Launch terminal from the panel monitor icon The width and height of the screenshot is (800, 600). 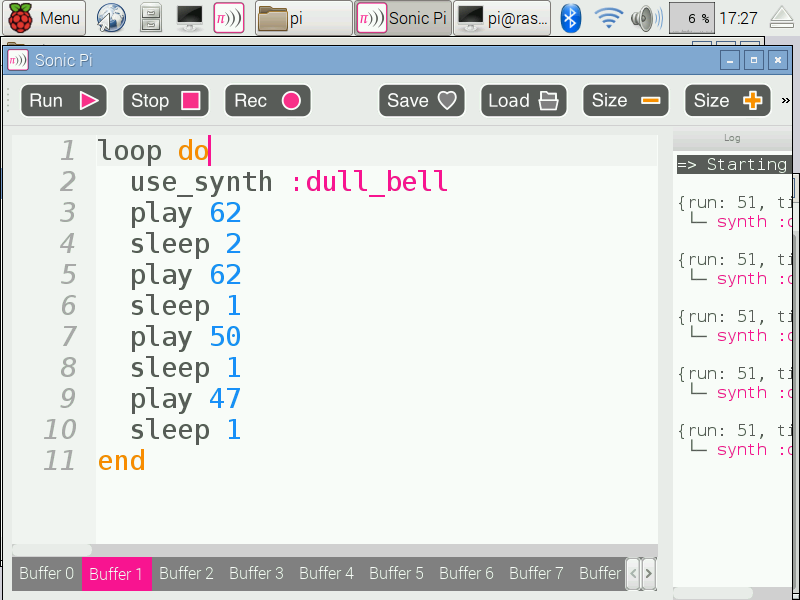190,18
